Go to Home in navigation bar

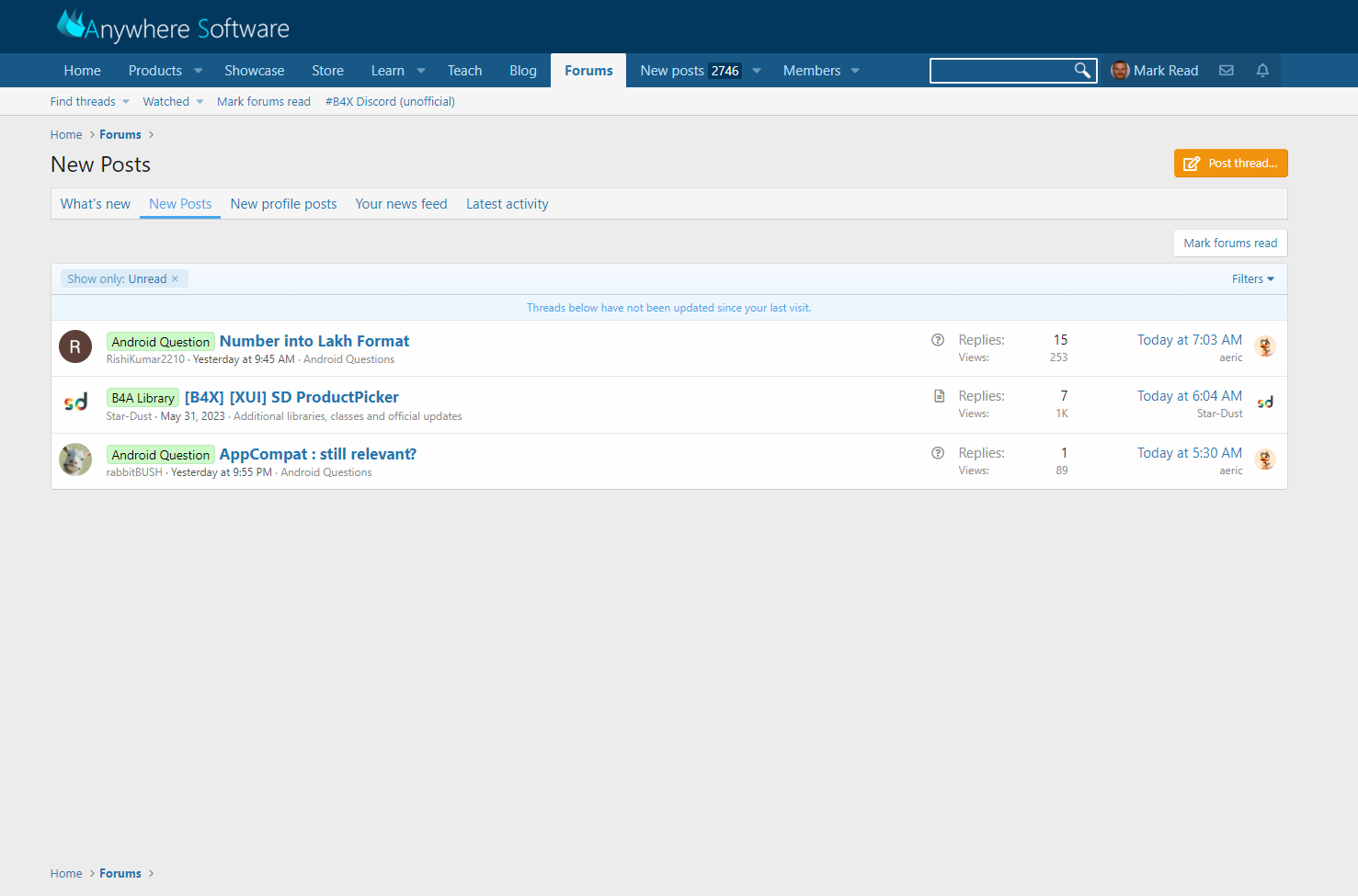(83, 71)
